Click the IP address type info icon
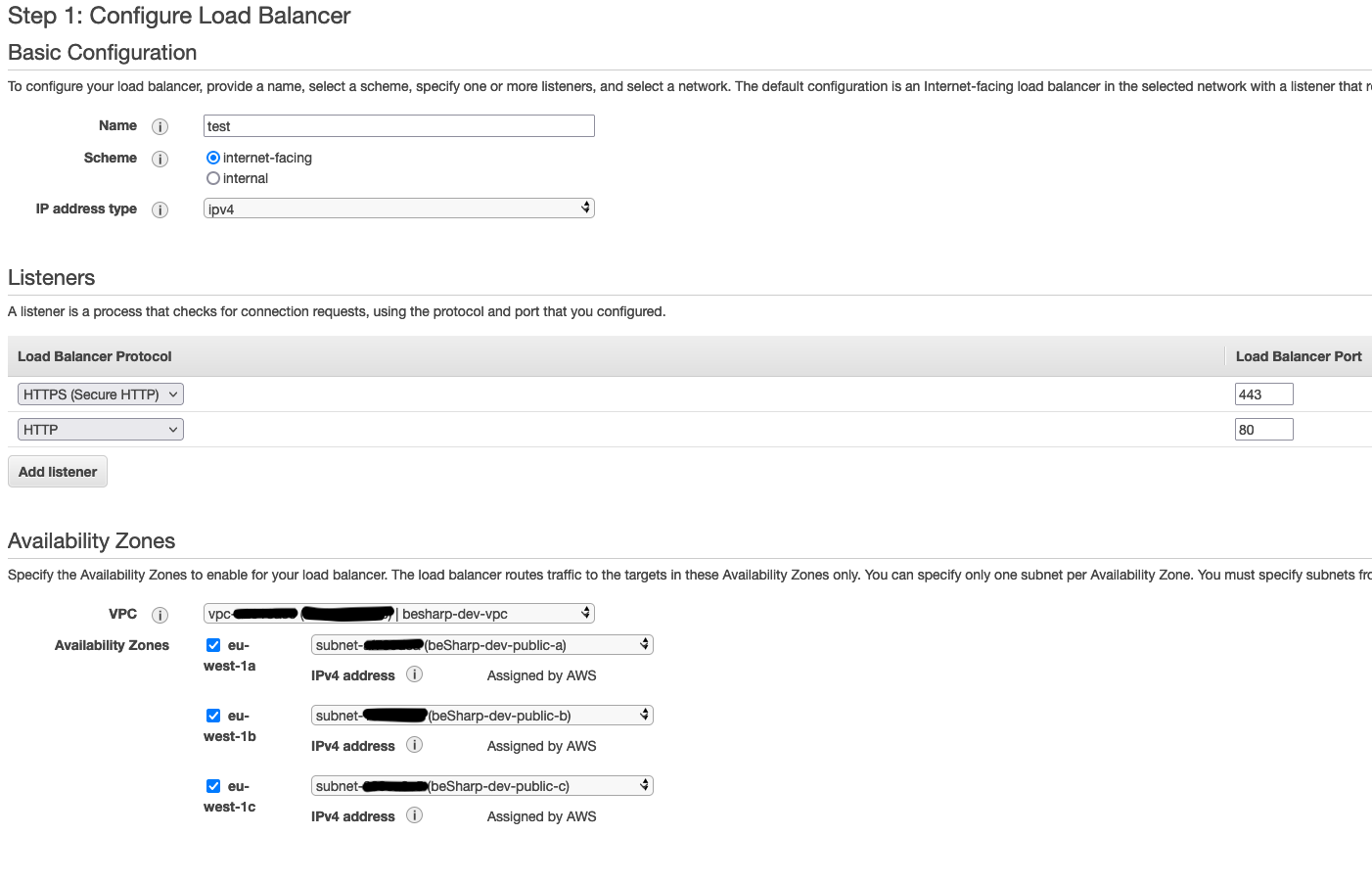The height and width of the screenshot is (882, 1372). 160,209
